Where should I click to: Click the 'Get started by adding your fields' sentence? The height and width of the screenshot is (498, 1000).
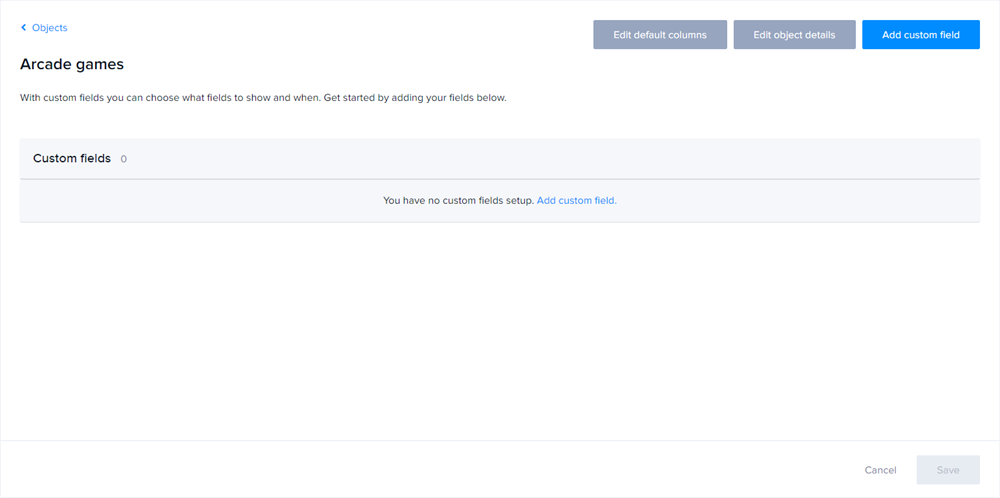coord(415,98)
